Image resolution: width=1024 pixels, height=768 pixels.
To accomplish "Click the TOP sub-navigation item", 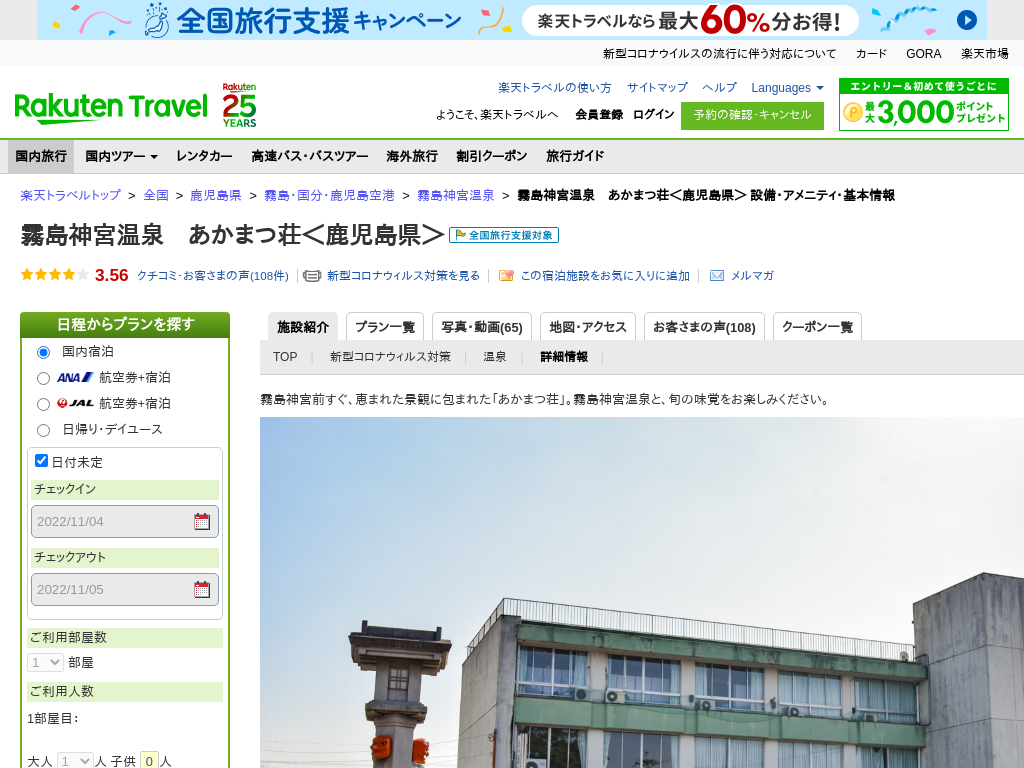I will click(x=285, y=357).
